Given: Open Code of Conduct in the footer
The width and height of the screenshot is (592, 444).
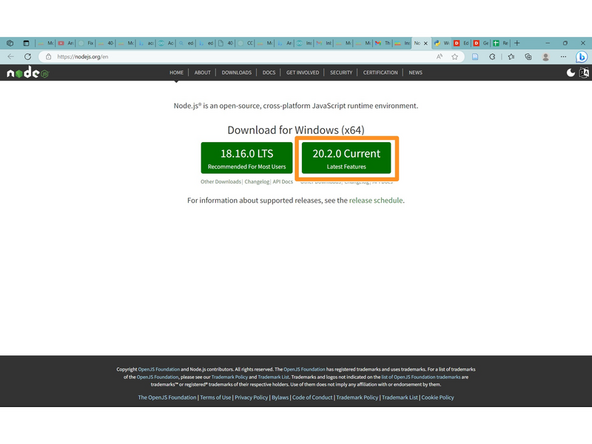Looking at the screenshot, I should click(312, 397).
